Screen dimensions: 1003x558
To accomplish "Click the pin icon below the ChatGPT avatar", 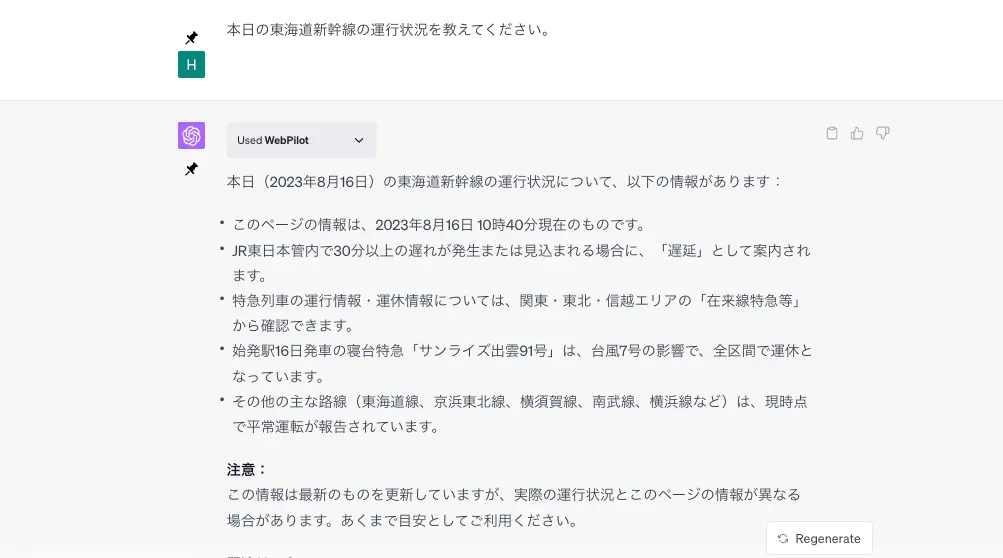I will pos(191,169).
